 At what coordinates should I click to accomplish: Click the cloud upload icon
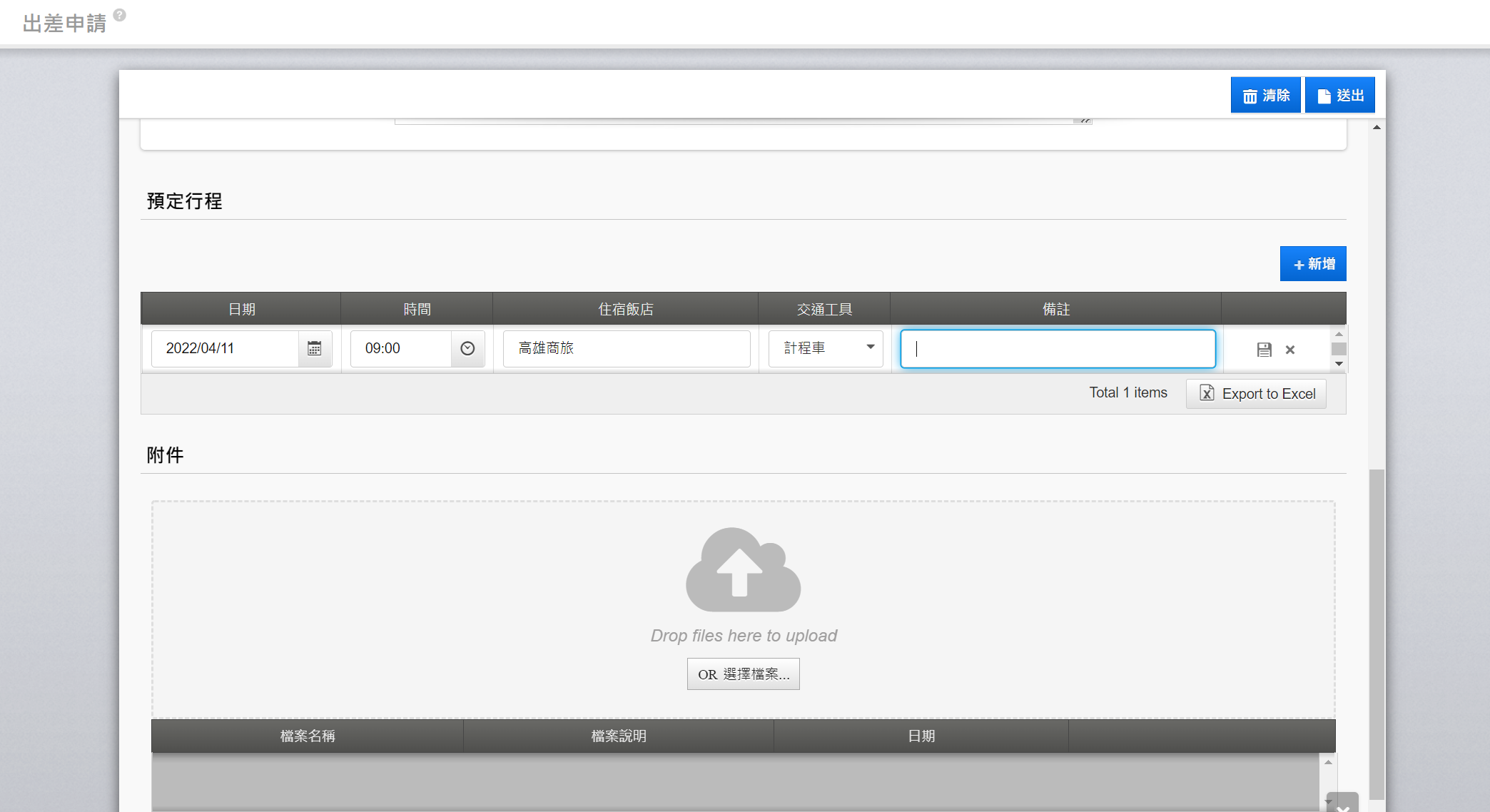click(x=743, y=569)
